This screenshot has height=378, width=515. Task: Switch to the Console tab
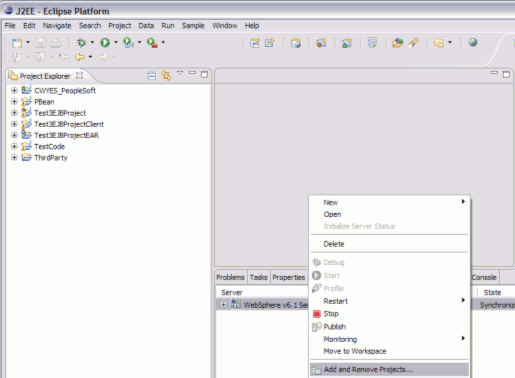click(x=484, y=277)
